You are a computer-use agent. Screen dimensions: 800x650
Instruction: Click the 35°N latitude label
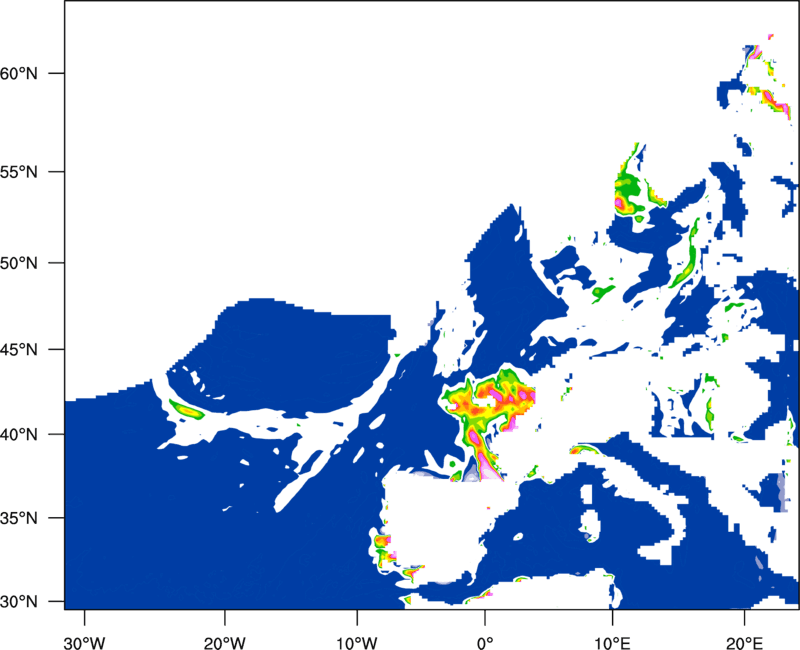coord(19,518)
